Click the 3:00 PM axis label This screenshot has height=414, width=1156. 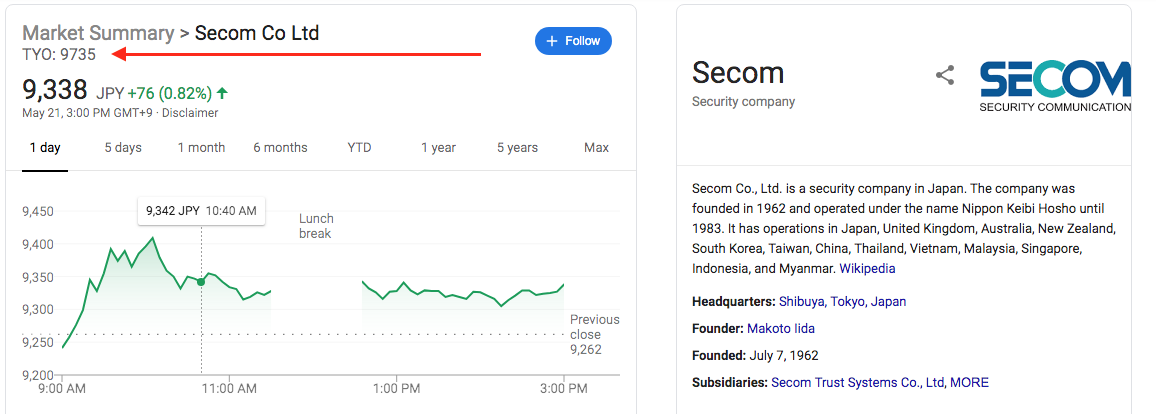[564, 388]
